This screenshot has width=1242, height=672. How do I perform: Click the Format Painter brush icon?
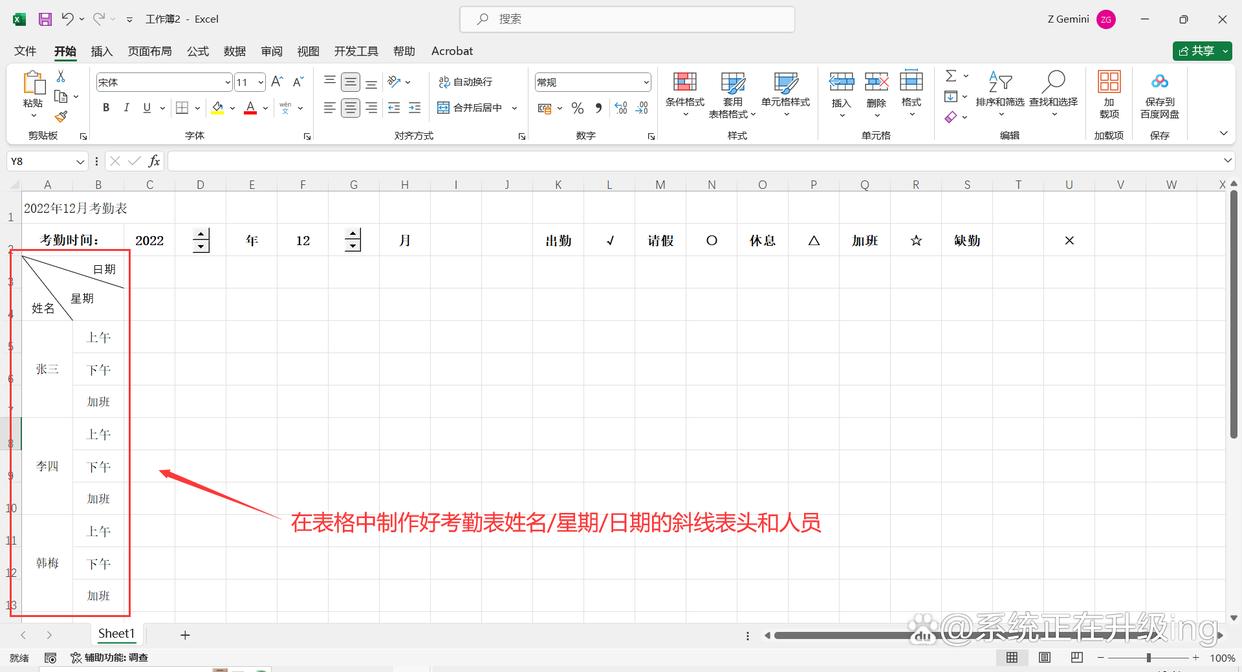pyautogui.click(x=61, y=117)
